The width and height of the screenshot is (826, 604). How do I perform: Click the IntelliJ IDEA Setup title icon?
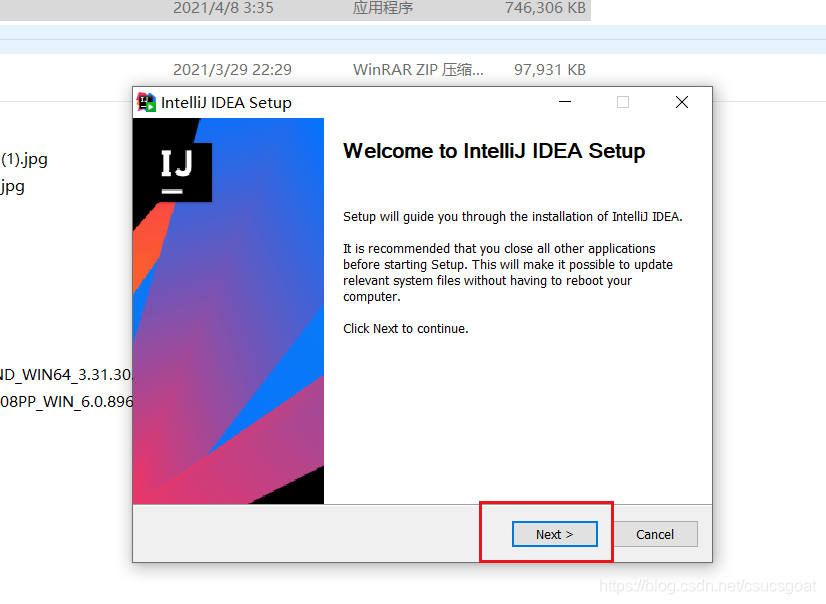click(x=146, y=102)
